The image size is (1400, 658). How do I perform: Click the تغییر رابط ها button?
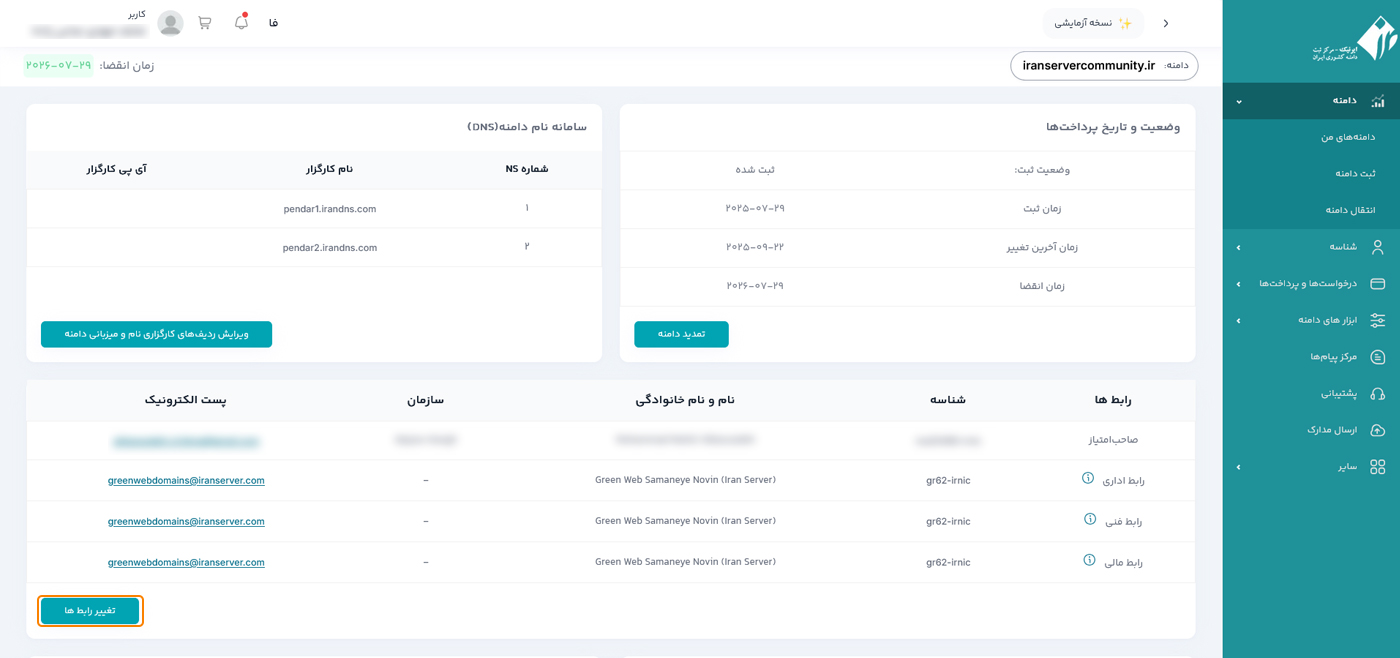pyautogui.click(x=90, y=611)
